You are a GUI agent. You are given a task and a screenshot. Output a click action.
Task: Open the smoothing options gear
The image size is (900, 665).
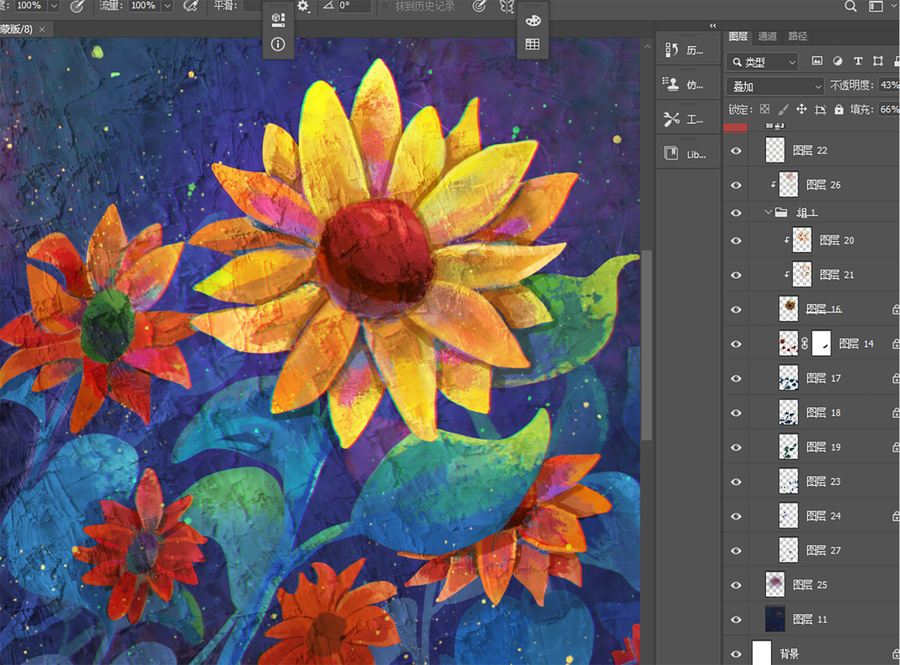pos(303,6)
